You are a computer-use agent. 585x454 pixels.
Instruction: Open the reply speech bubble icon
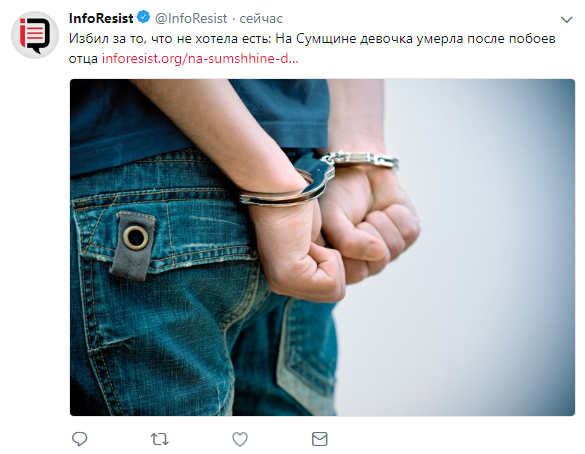coord(79,439)
